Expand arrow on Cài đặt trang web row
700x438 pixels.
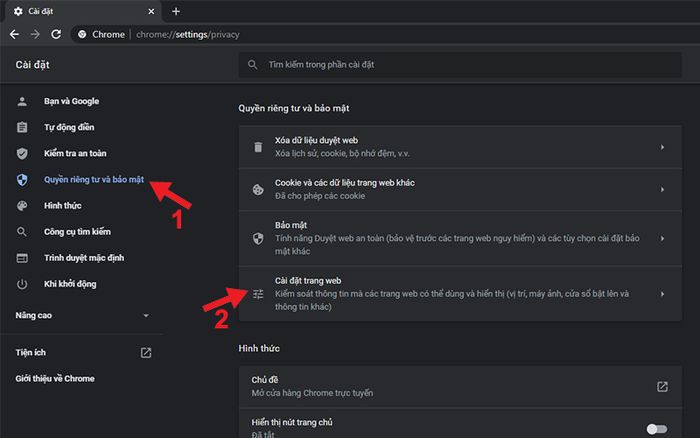[662, 294]
